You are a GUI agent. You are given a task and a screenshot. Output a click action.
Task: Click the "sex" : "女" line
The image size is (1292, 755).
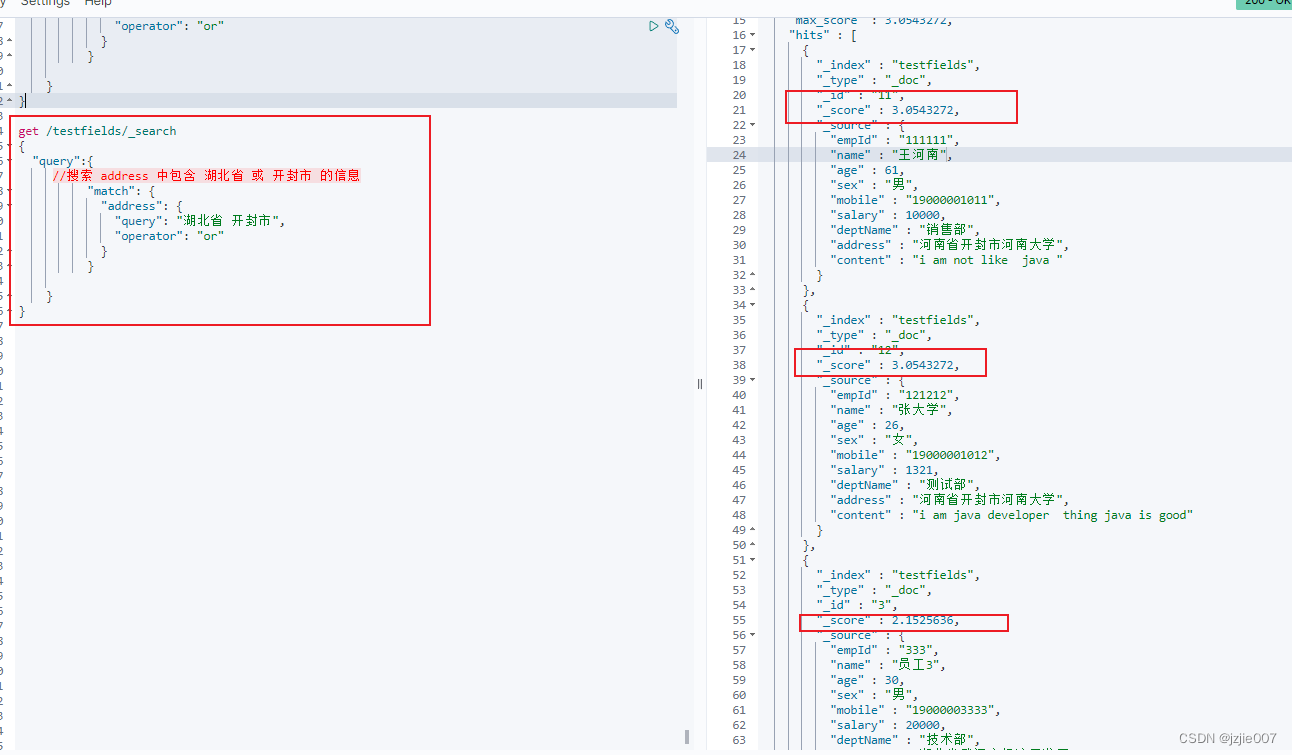pyautogui.click(x=872, y=440)
